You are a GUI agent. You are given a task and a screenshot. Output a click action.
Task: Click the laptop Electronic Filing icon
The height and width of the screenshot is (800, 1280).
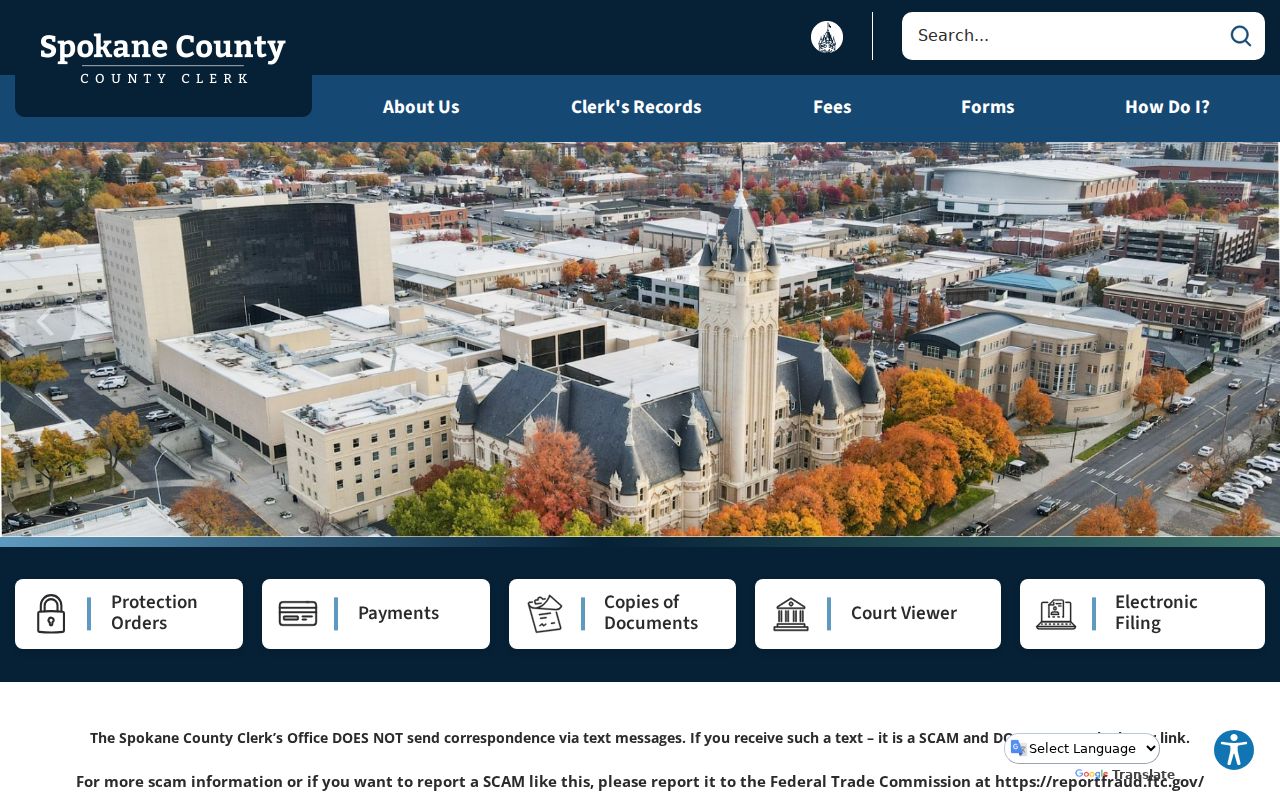[1056, 614]
